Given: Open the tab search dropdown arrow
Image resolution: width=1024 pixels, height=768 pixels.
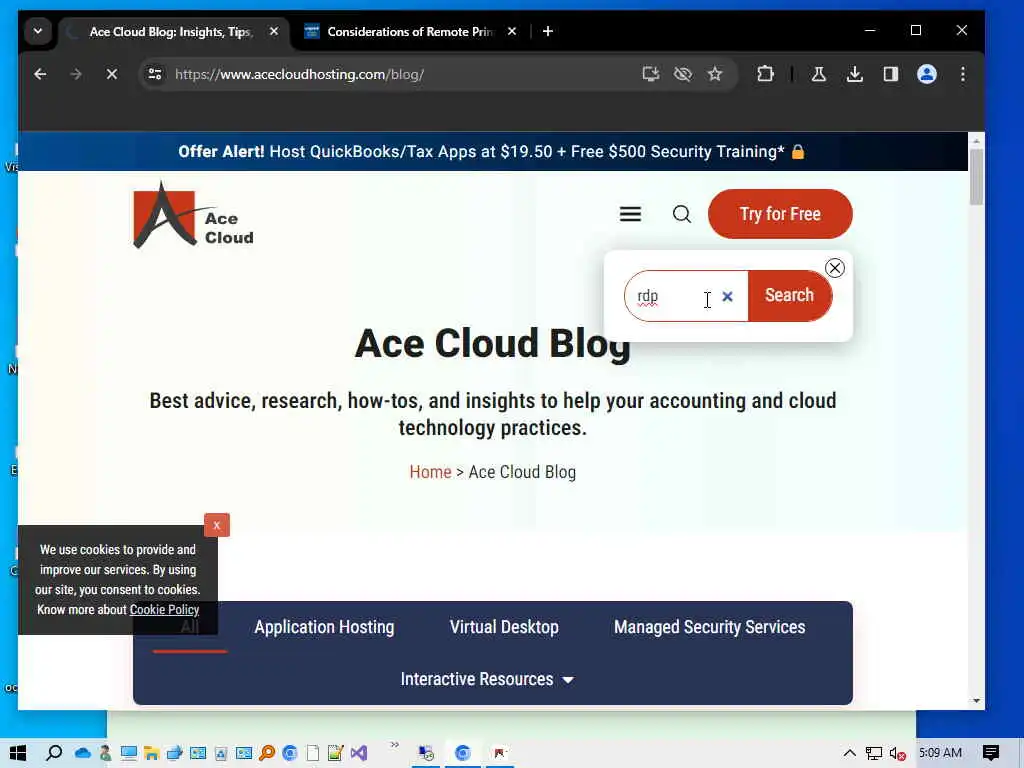Looking at the screenshot, I should [x=38, y=31].
